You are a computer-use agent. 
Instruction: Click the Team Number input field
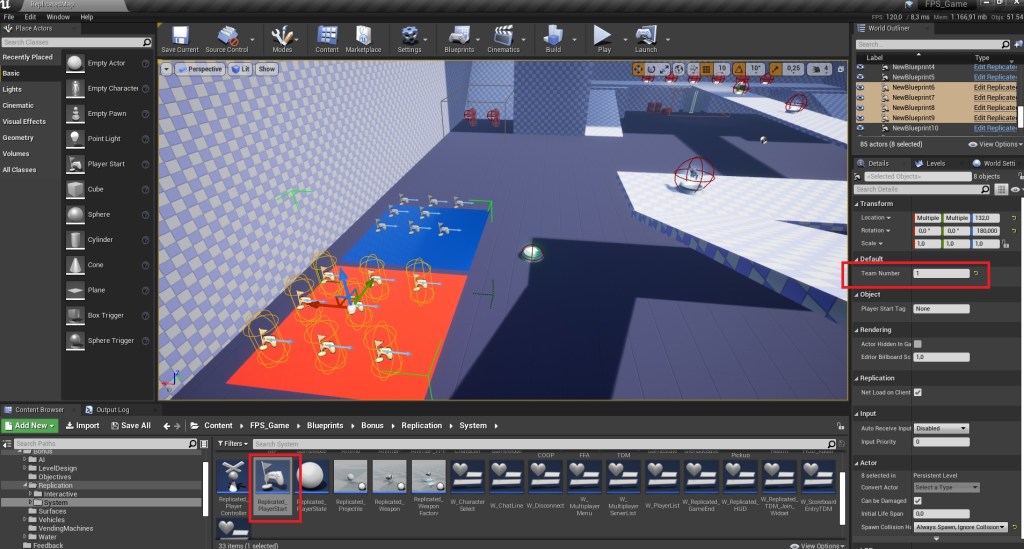pyautogui.click(x=940, y=273)
